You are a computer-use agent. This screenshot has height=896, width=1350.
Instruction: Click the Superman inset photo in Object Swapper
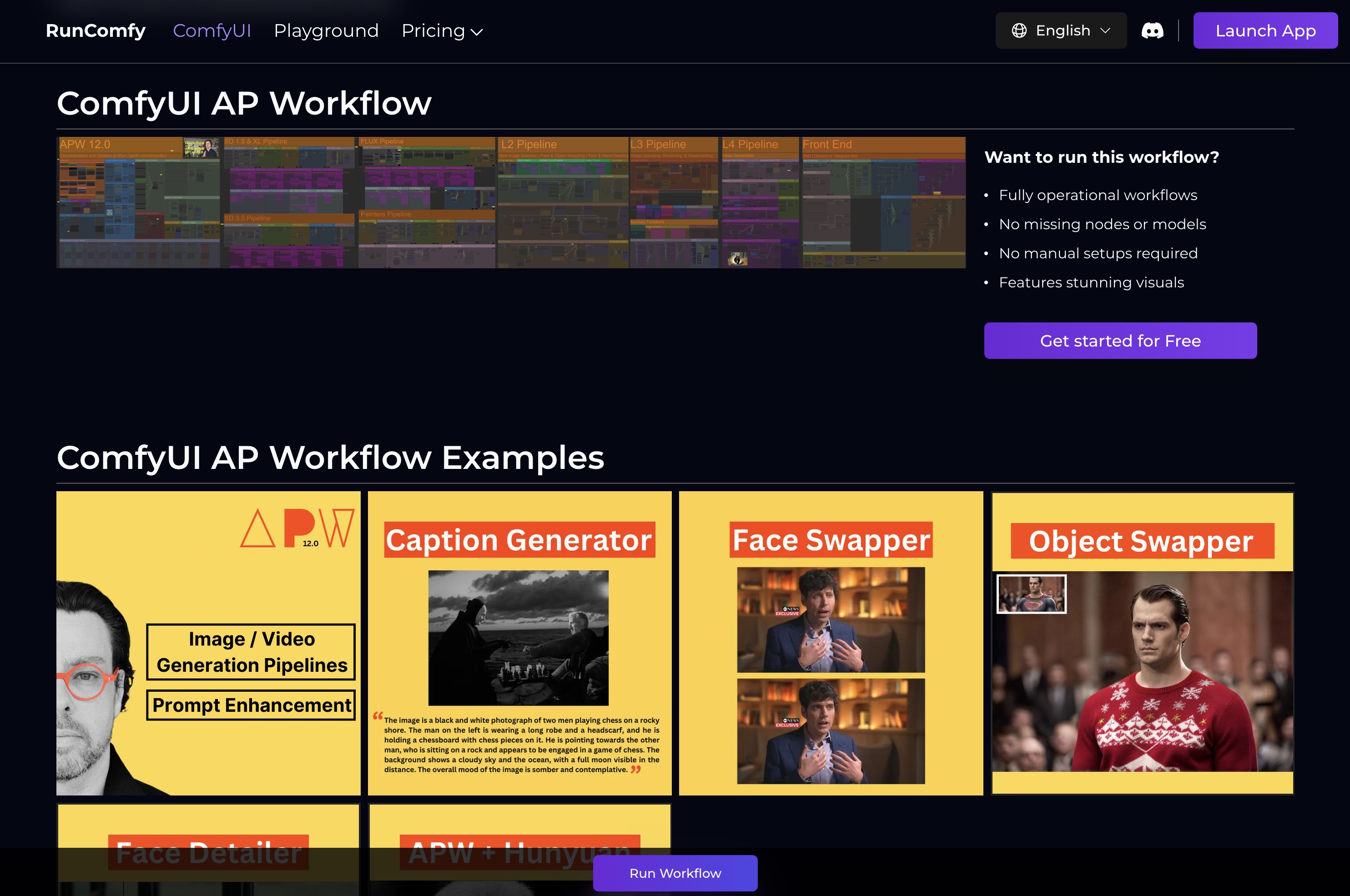coord(1031,594)
